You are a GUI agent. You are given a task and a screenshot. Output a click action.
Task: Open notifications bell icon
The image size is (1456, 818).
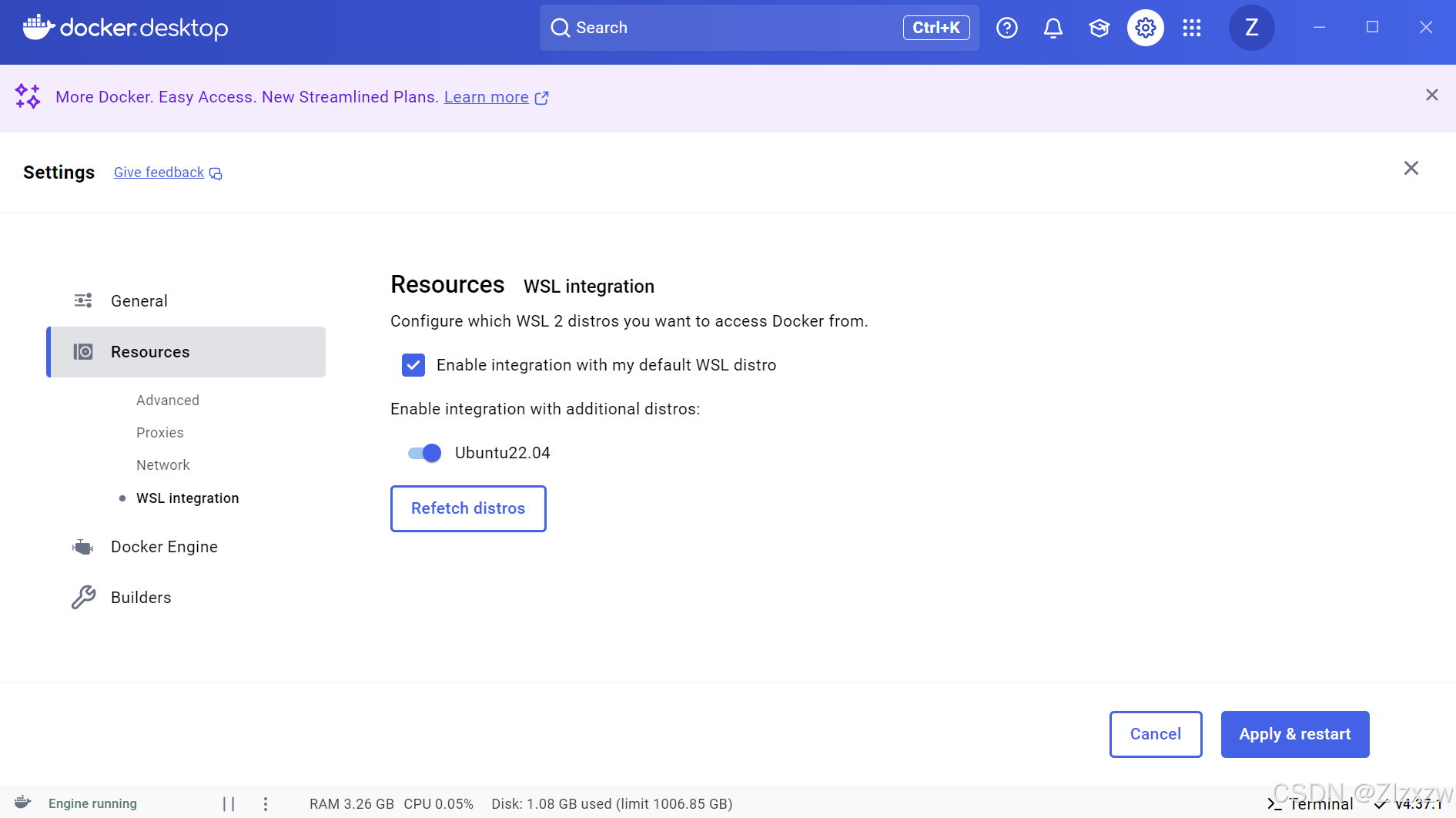point(1053,28)
